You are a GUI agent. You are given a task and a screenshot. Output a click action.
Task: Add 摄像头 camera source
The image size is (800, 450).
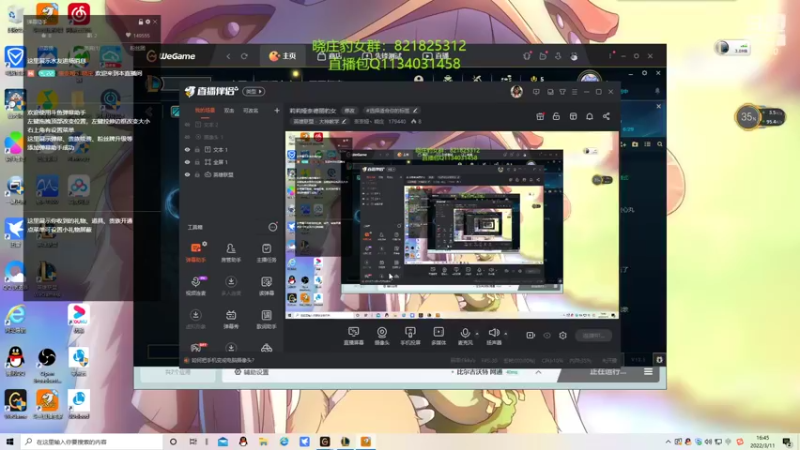[x=382, y=336]
